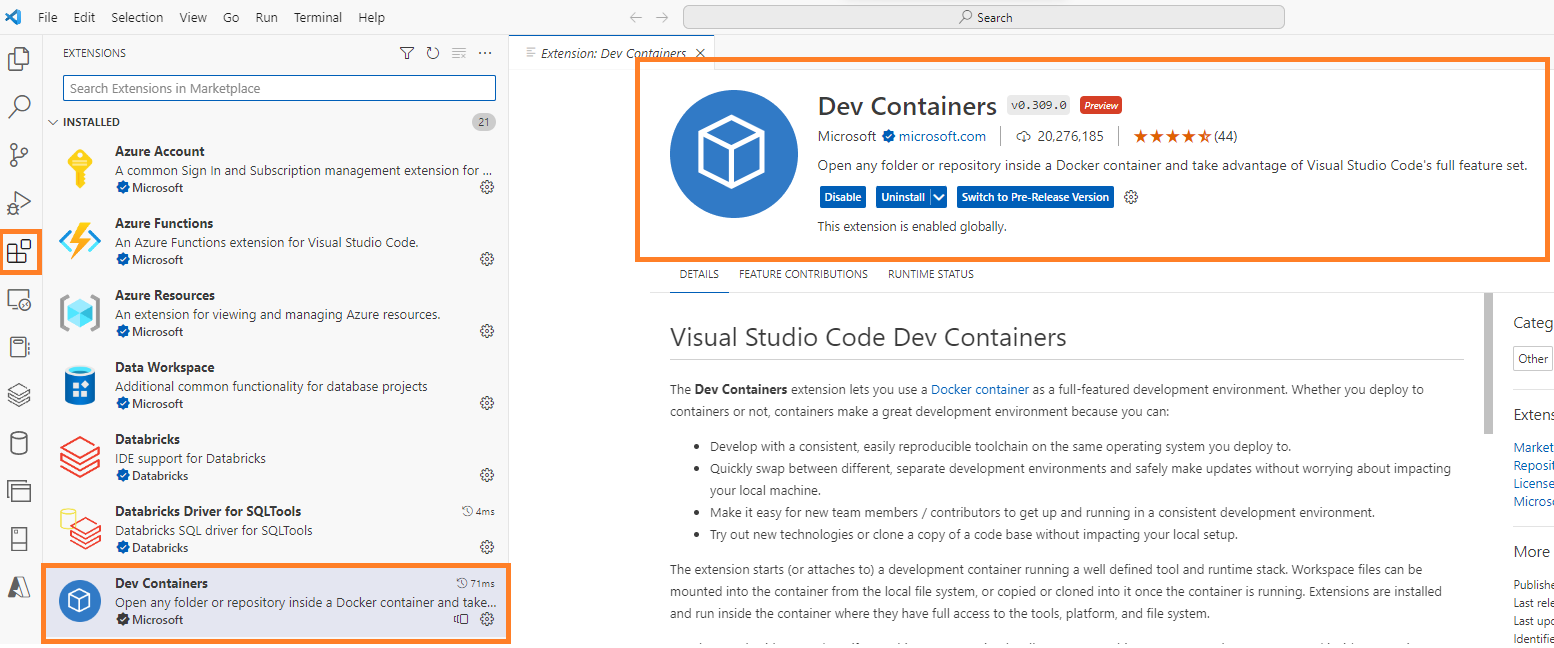Go back with the navigation arrow
The image size is (1554, 648).
(x=636, y=17)
